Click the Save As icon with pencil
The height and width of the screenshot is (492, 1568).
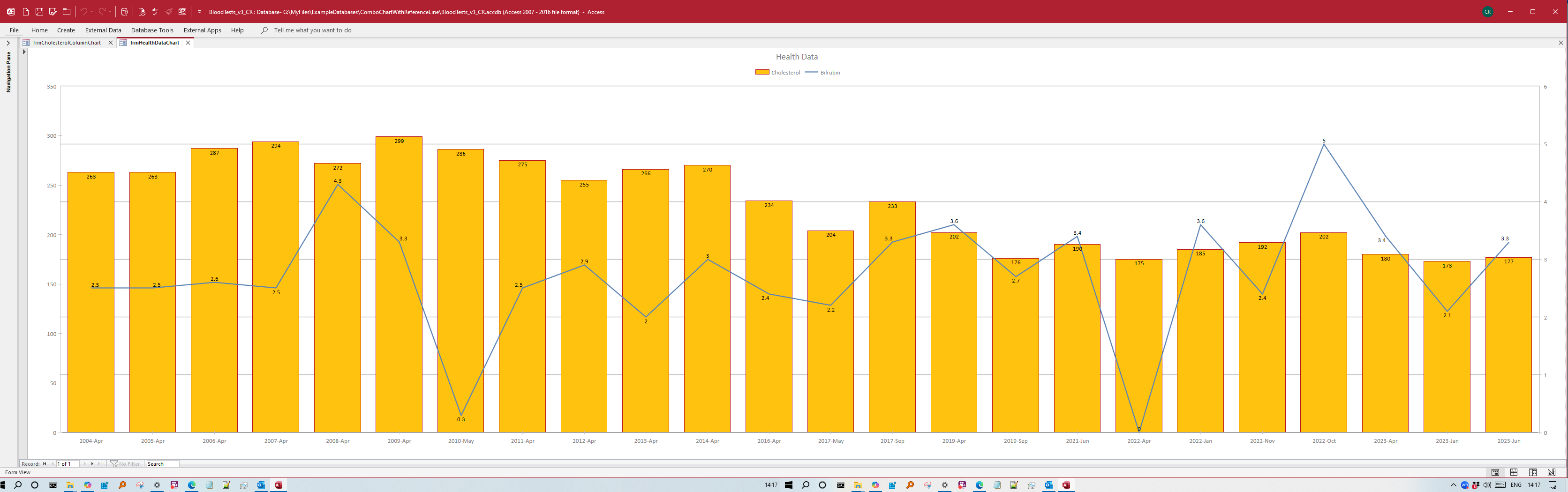click(53, 12)
